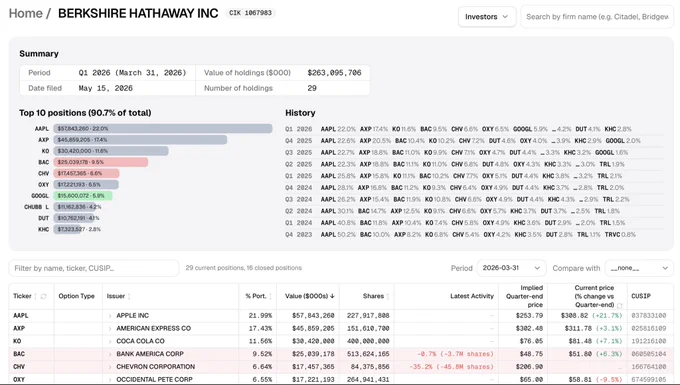Click the green GOOGL position bar

83,196
